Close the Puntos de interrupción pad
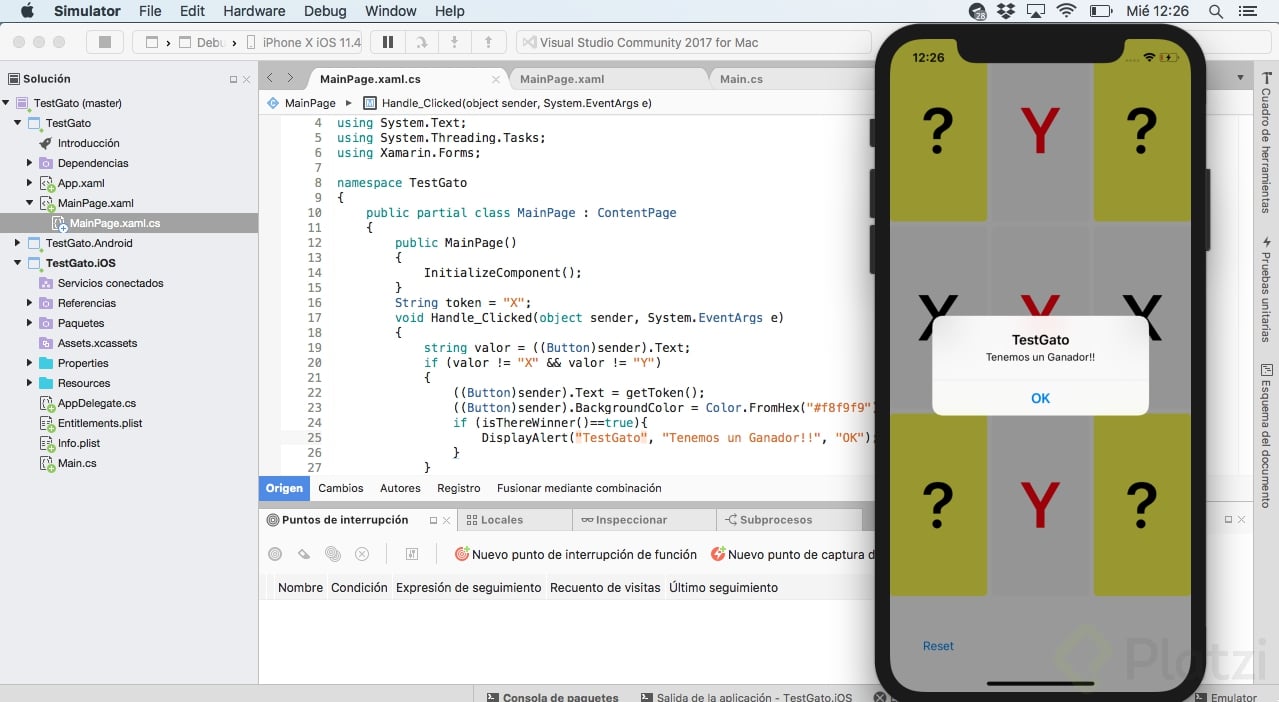 tap(448, 520)
